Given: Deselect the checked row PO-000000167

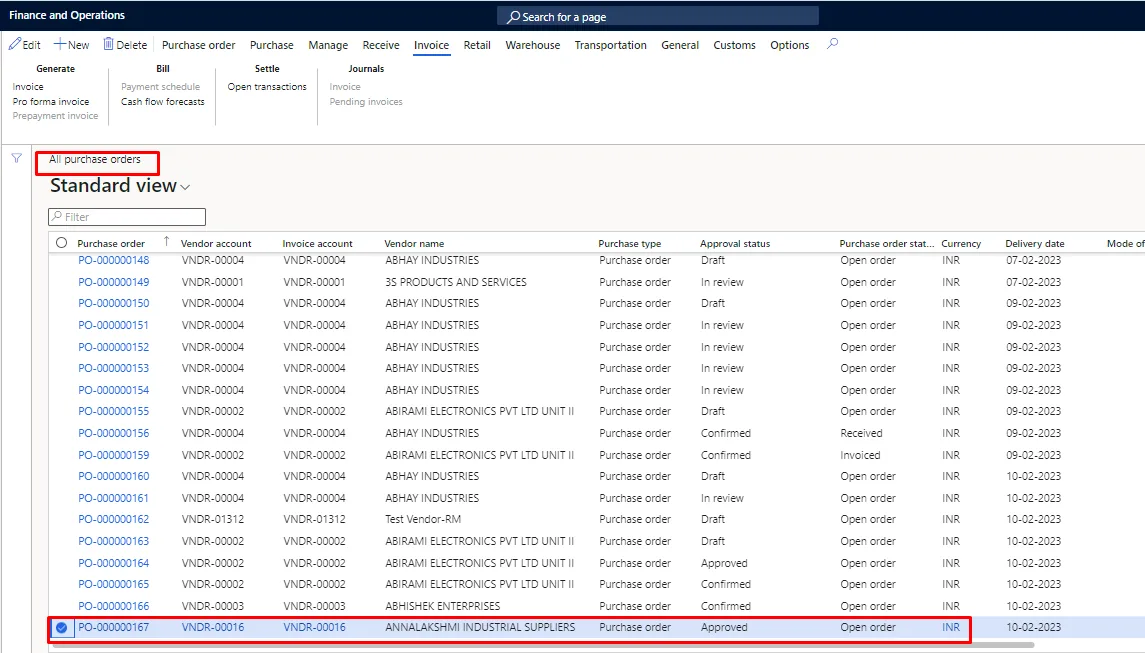Looking at the screenshot, I should click(x=61, y=627).
